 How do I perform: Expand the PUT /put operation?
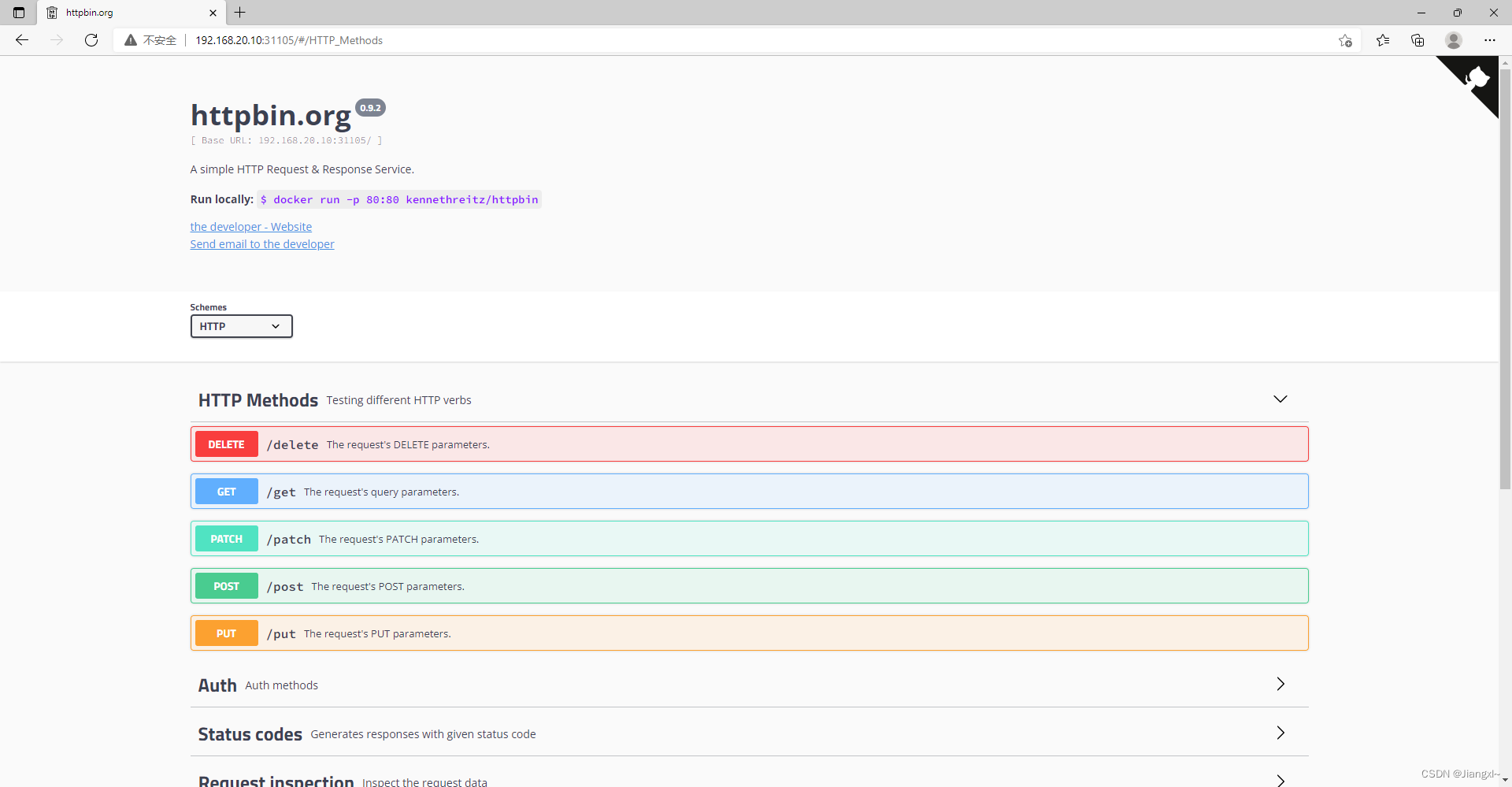pyautogui.click(x=750, y=633)
